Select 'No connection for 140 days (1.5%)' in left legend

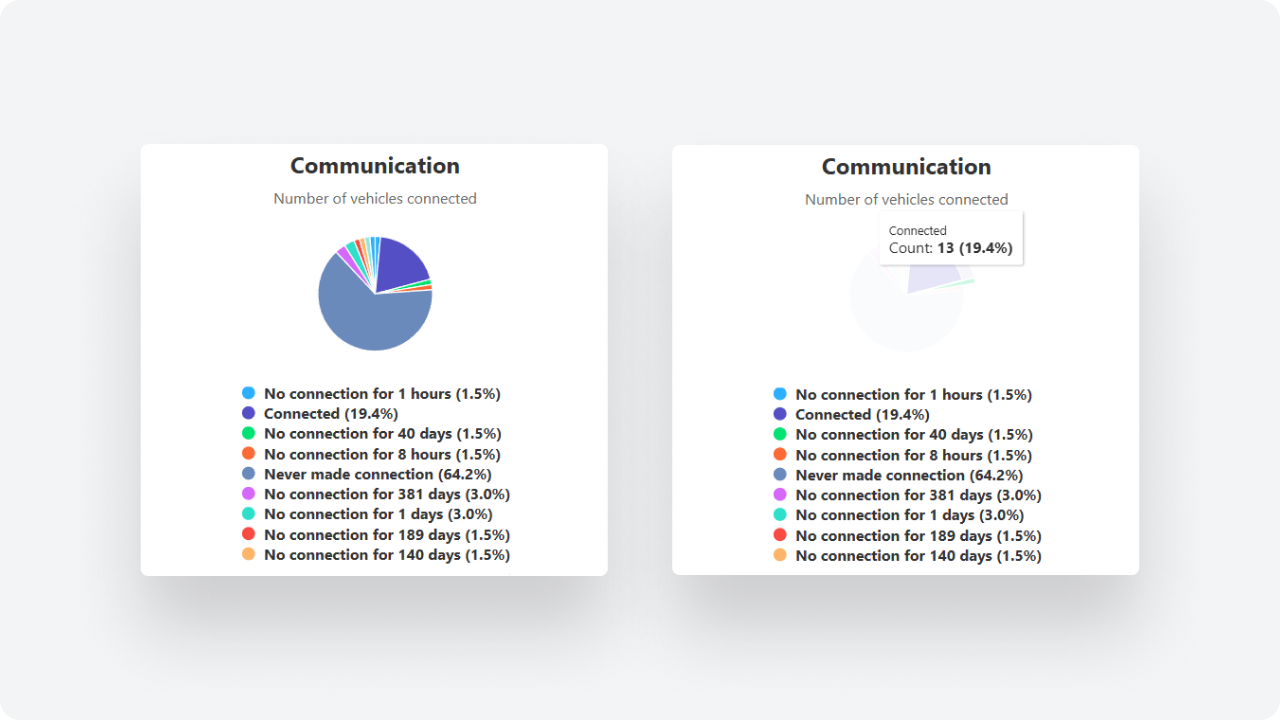[386, 555]
